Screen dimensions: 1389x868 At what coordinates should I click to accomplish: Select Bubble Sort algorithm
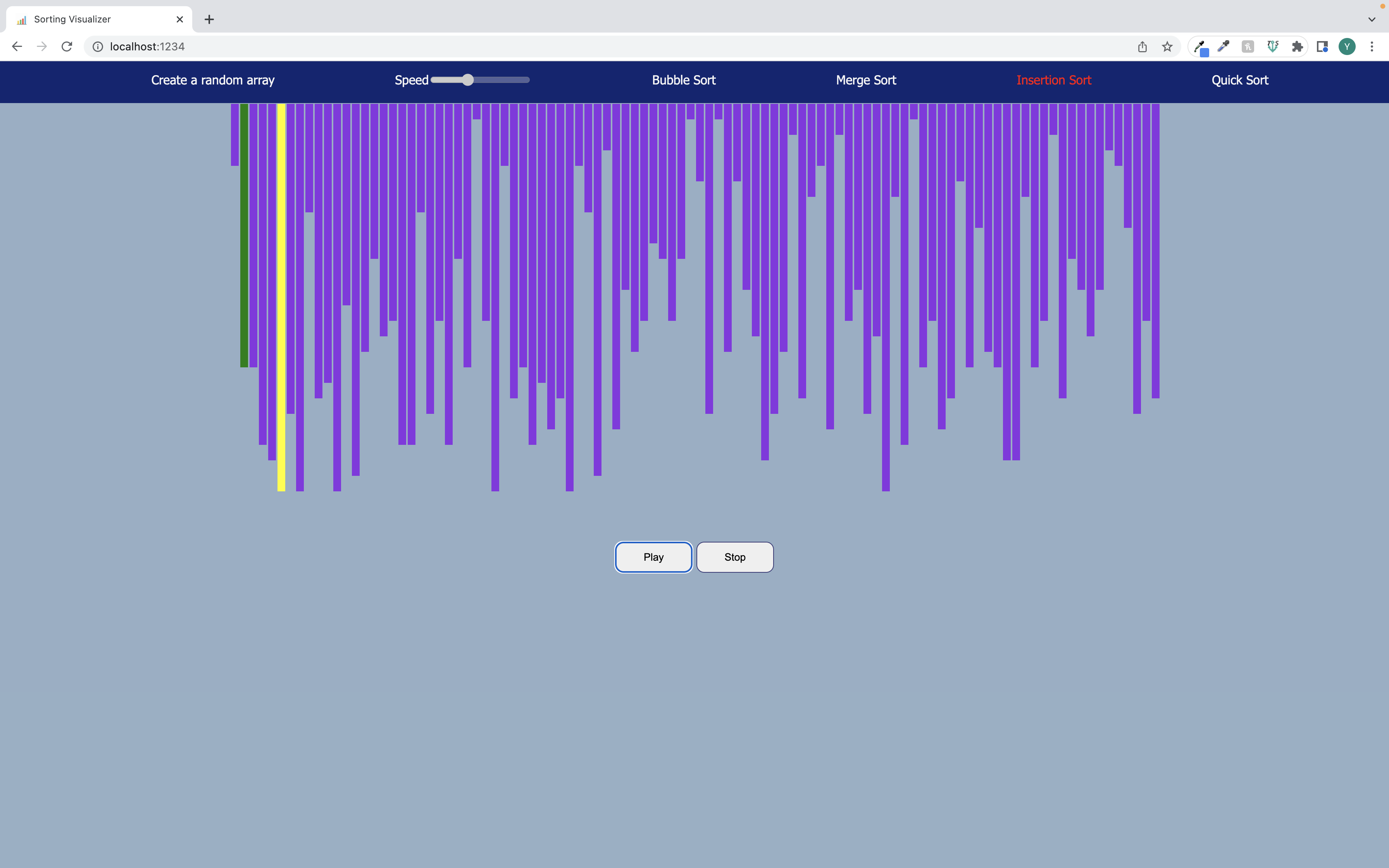[684, 80]
